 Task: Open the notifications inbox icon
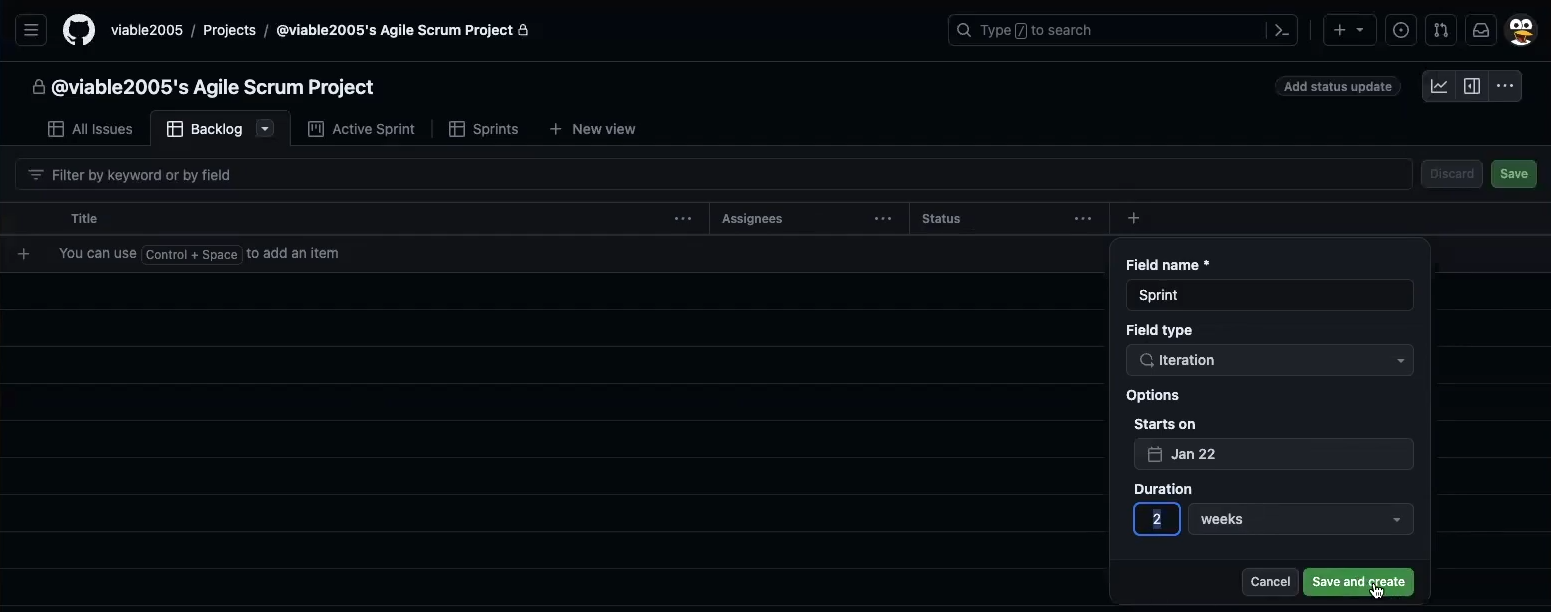(1481, 30)
